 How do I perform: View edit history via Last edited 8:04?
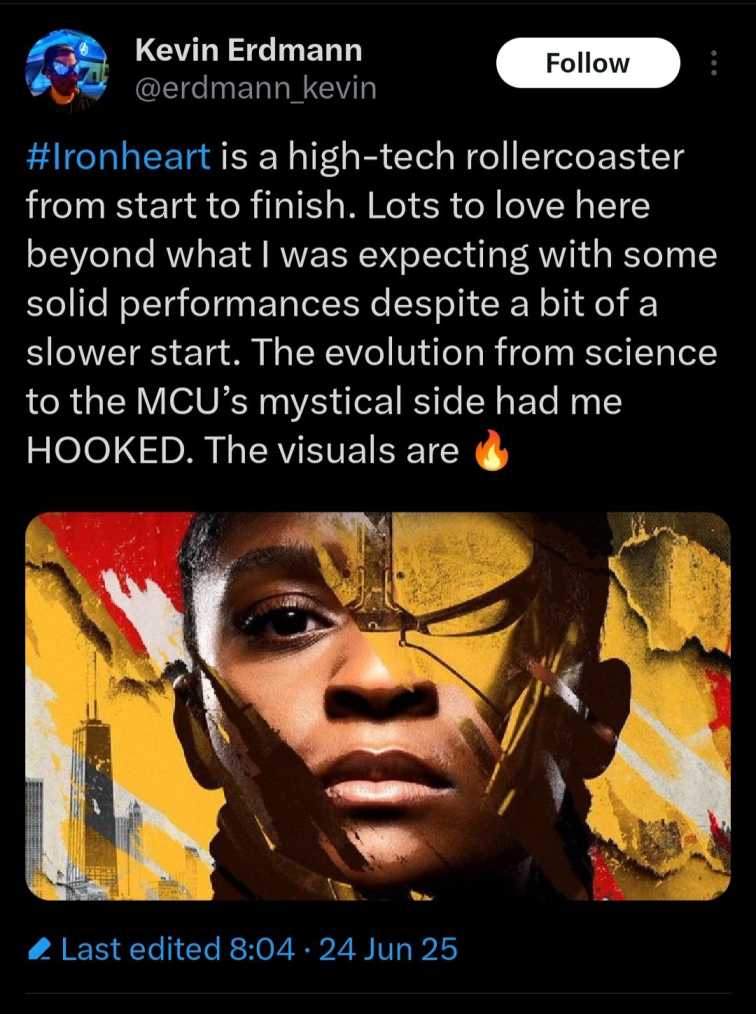point(178,949)
